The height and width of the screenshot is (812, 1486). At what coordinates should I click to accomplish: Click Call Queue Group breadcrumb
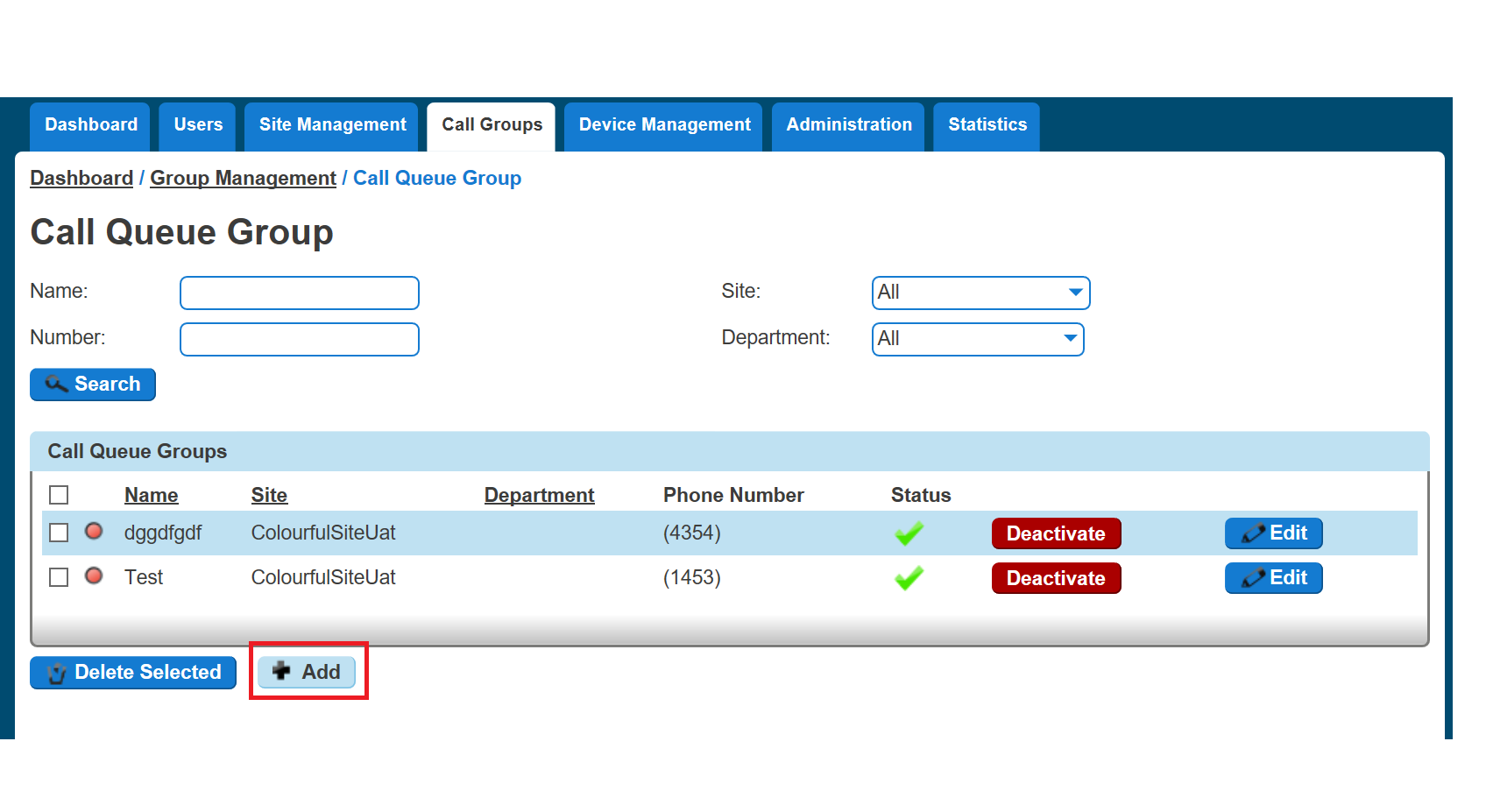[x=437, y=179]
